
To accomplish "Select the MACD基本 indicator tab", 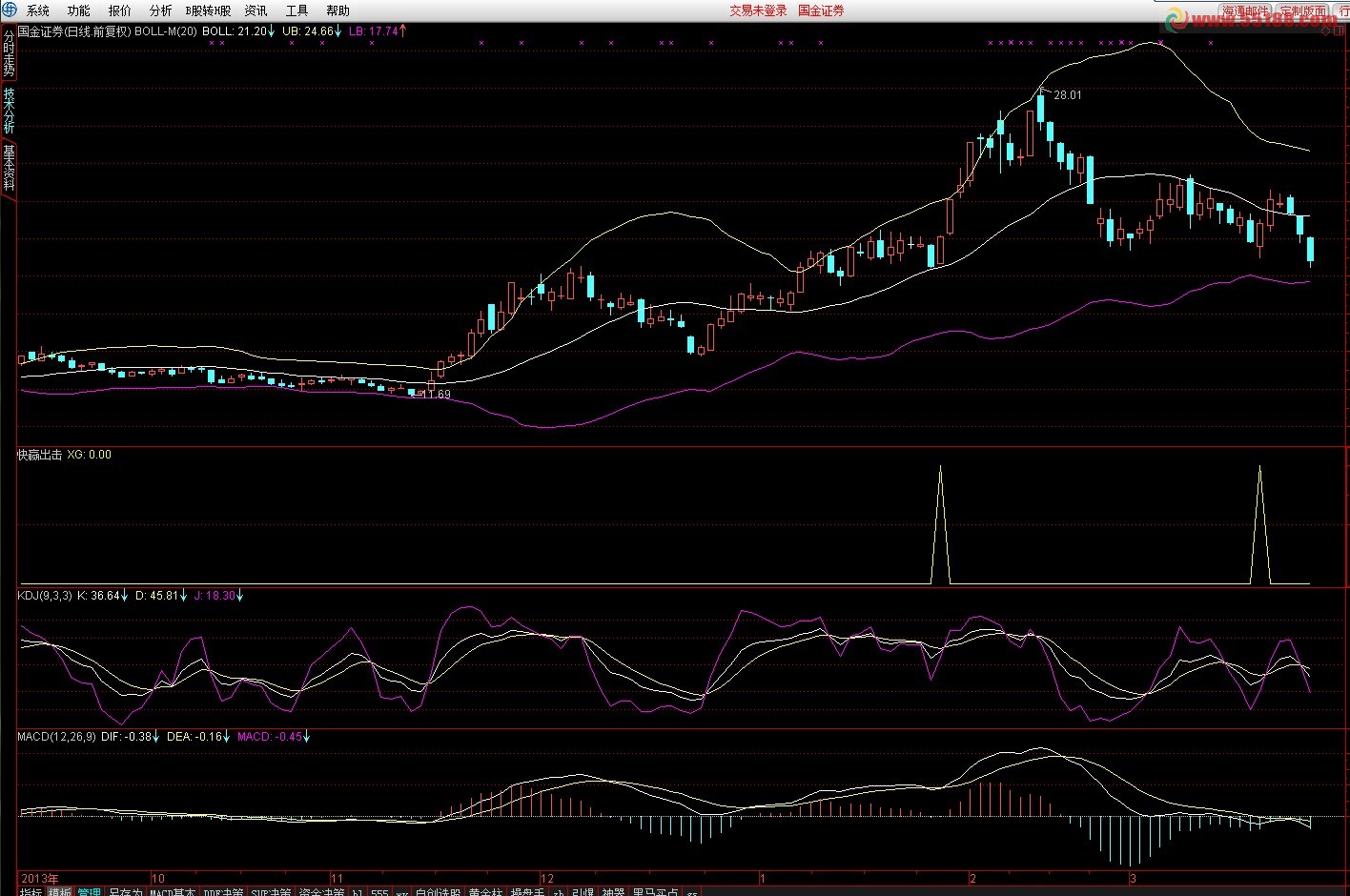I will (x=173, y=892).
